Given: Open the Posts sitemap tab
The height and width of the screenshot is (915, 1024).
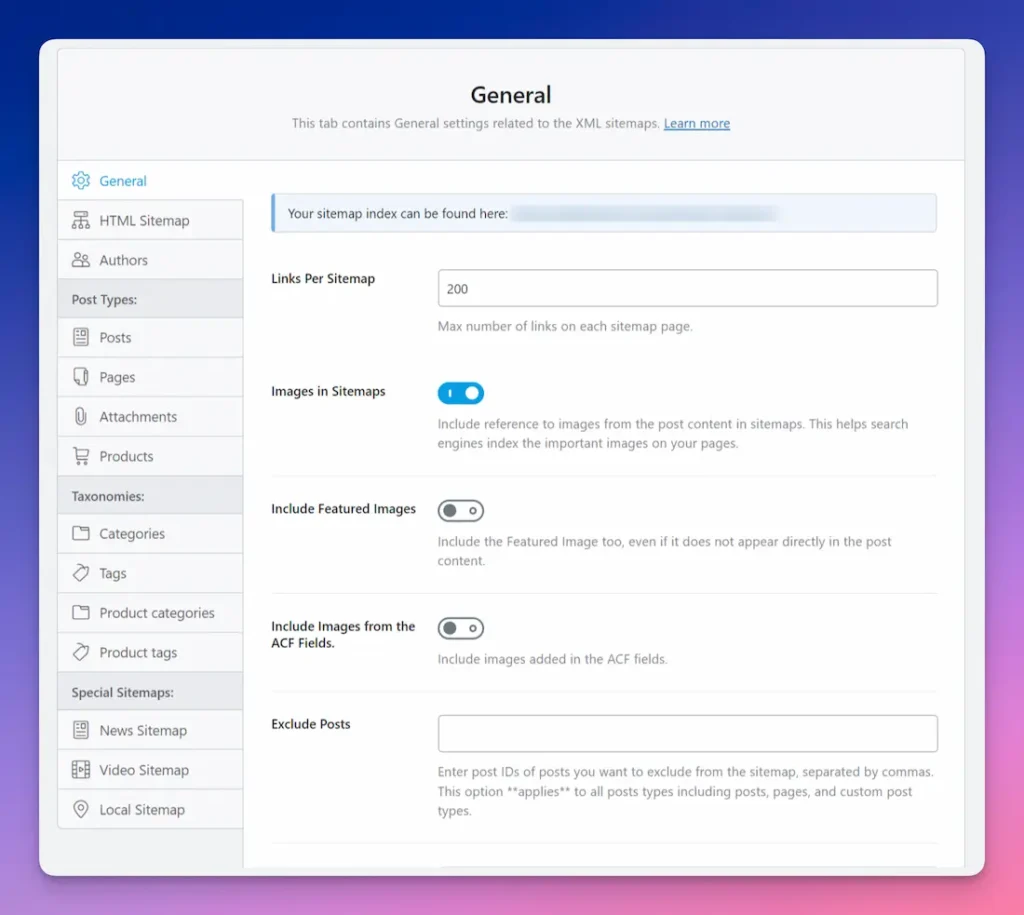Looking at the screenshot, I should coord(115,338).
